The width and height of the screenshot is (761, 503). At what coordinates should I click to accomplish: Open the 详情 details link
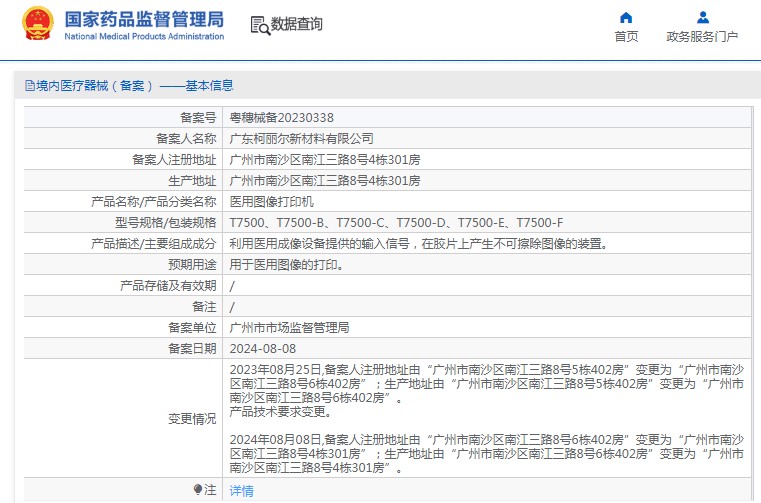[241, 490]
